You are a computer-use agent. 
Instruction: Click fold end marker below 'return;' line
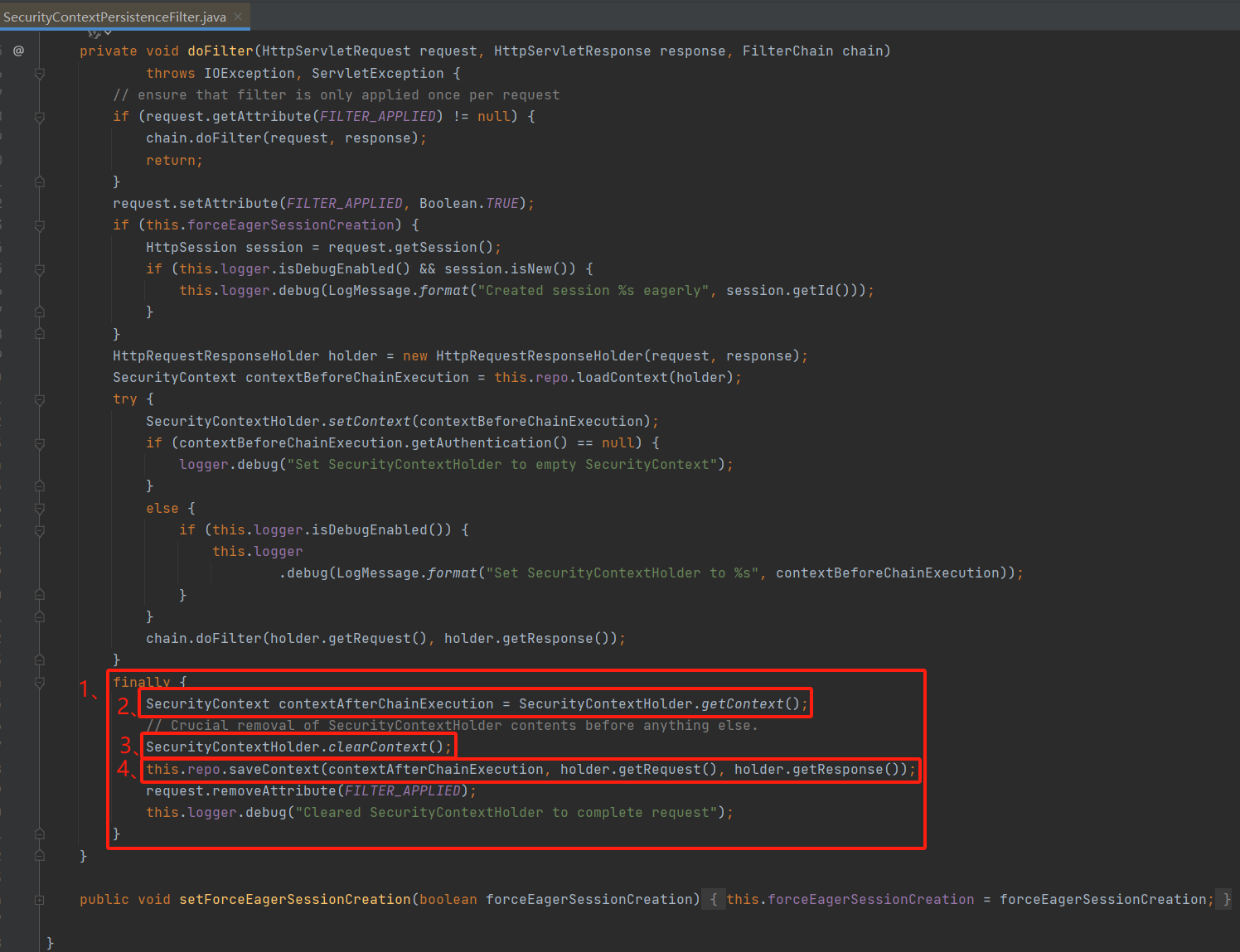coord(39,181)
